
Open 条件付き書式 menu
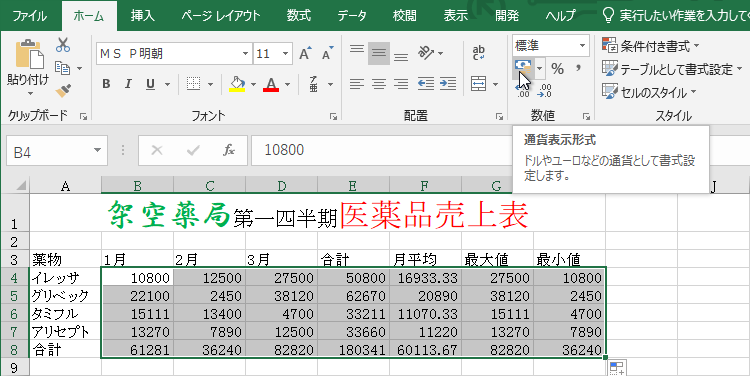tap(651, 46)
